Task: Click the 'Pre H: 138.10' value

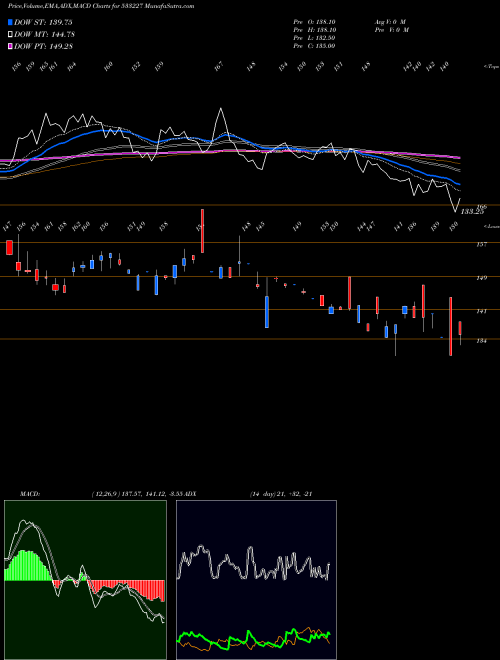Action: [314, 29]
